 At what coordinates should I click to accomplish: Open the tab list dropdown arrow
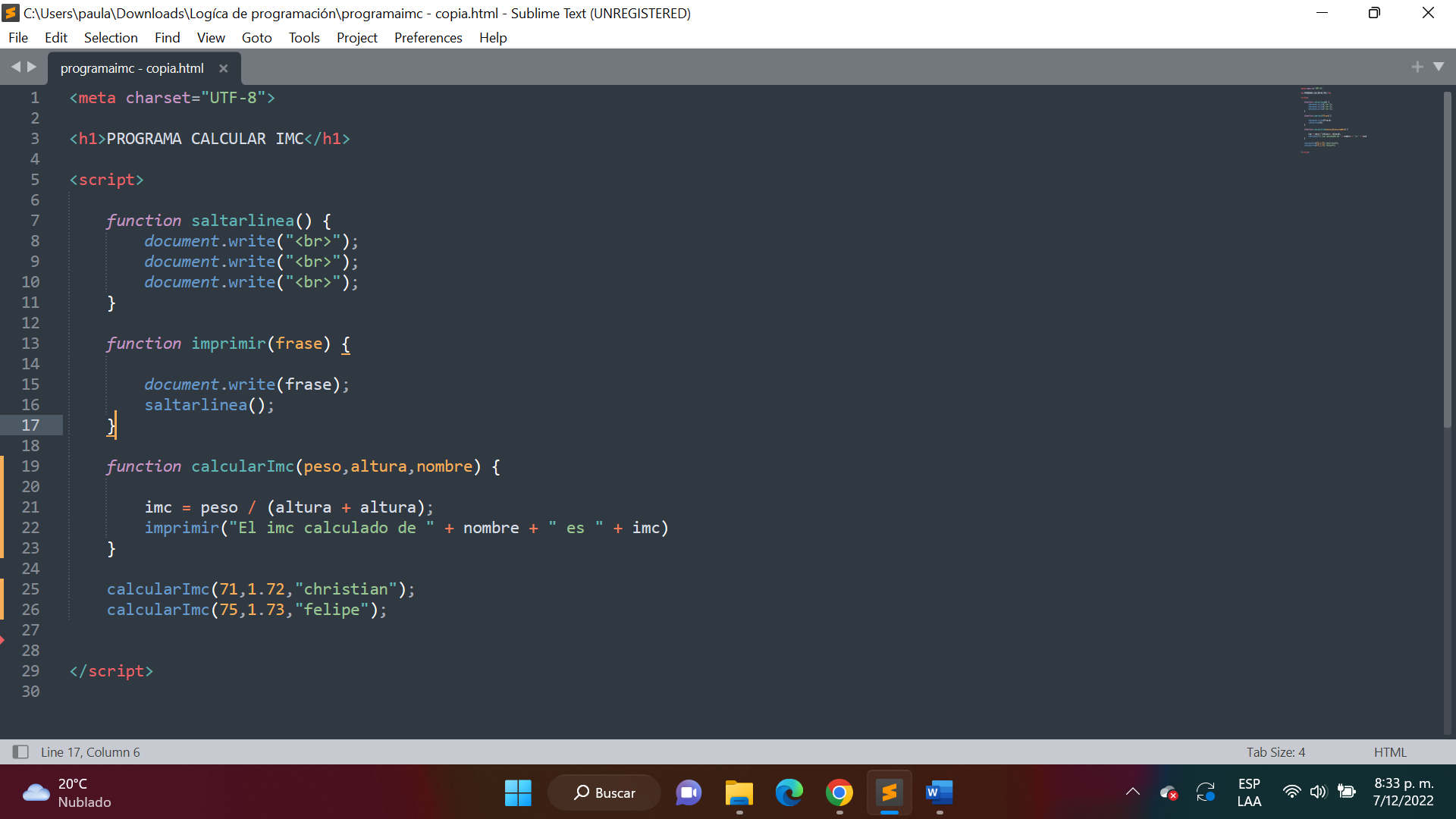(1439, 67)
